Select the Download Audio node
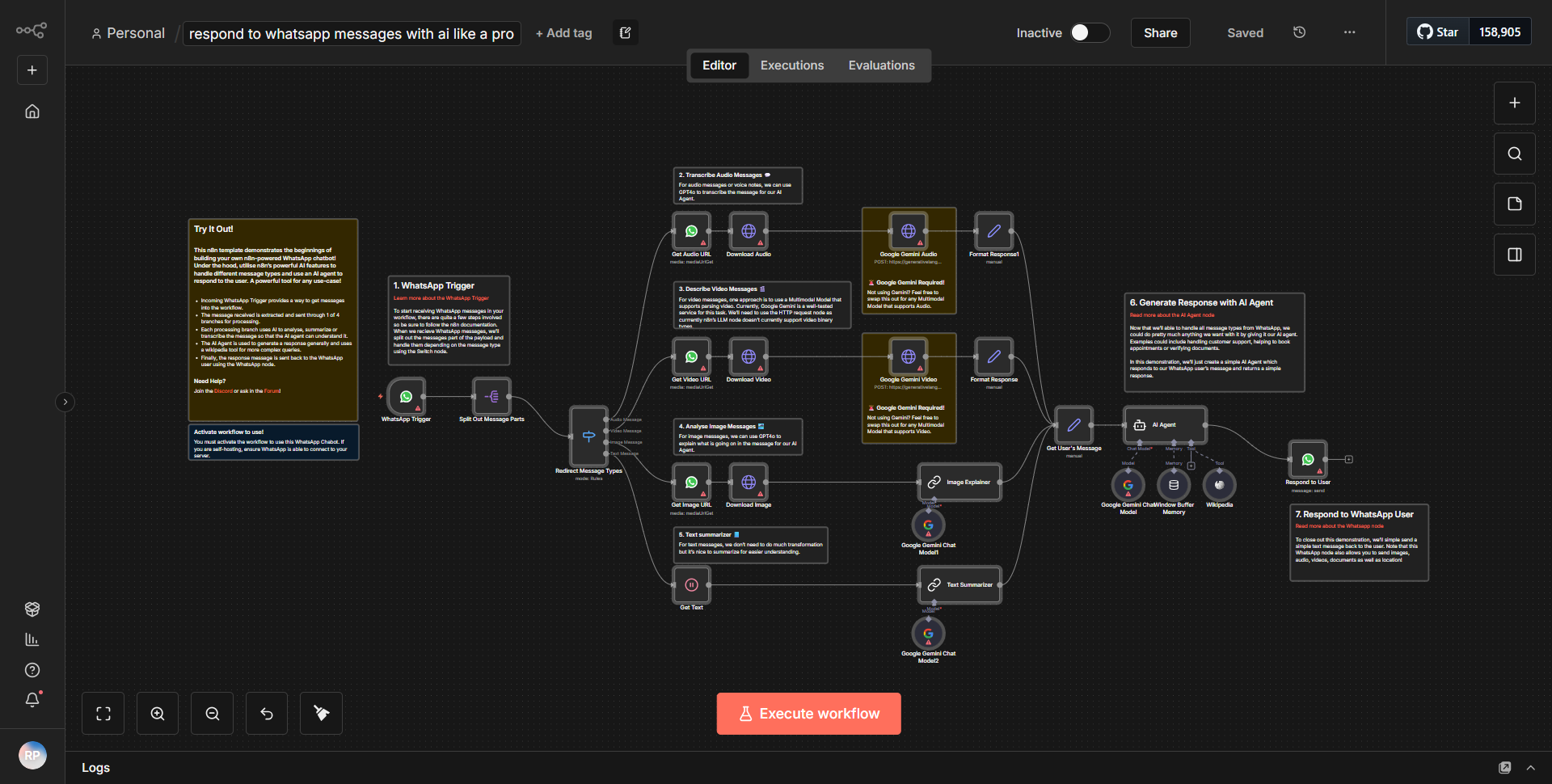Screen dimensions: 1552x784 coord(749,231)
